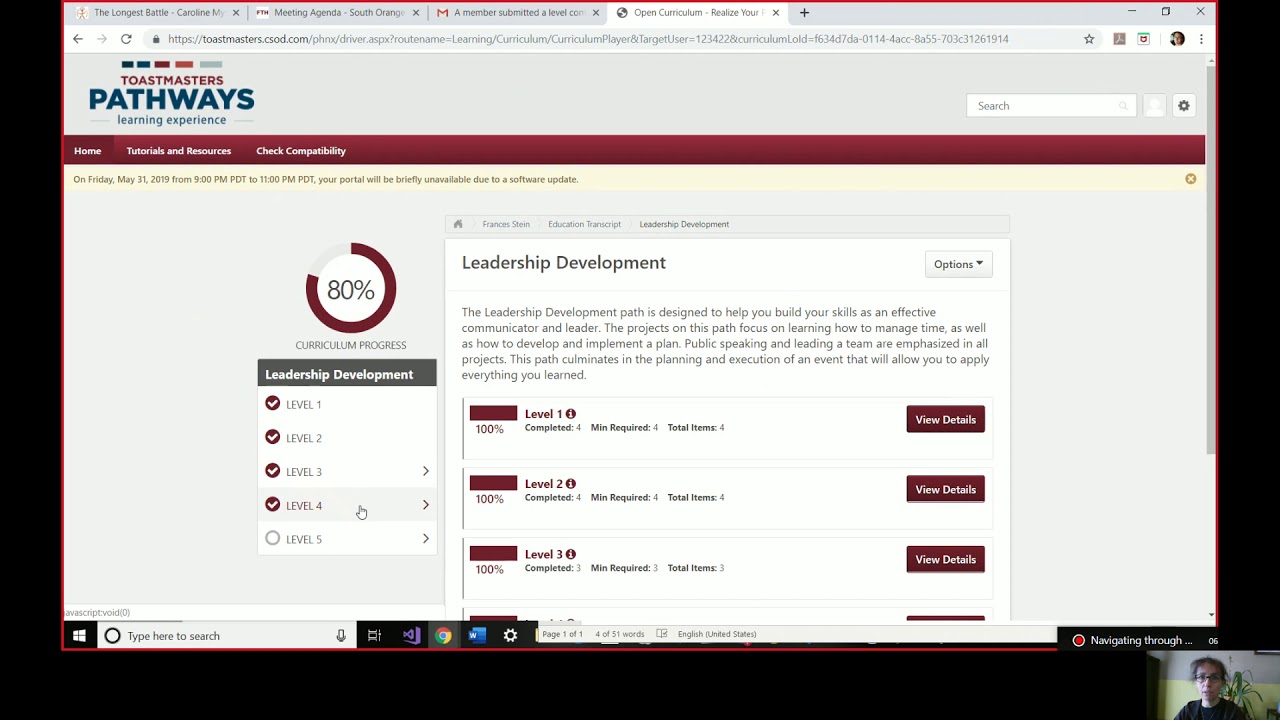Image resolution: width=1280 pixels, height=720 pixels.
Task: Click Windows 'Type here to search' box
Action: 229,636
